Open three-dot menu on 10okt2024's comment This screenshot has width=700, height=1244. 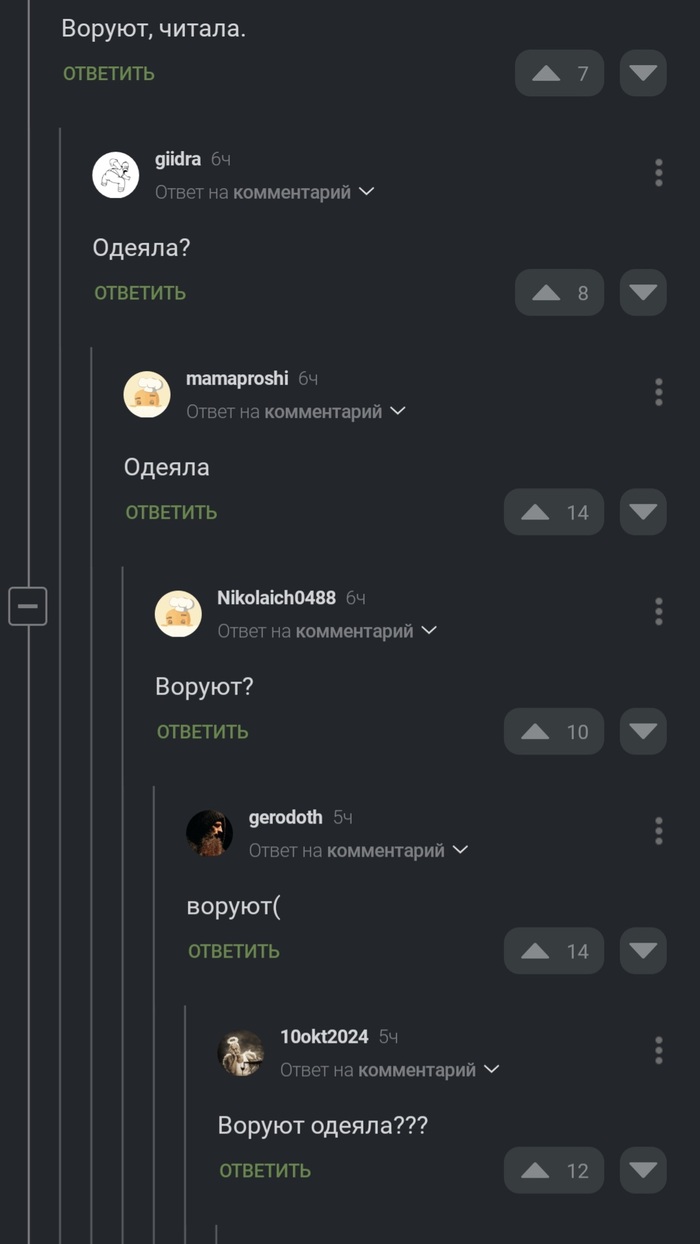coord(658,1050)
